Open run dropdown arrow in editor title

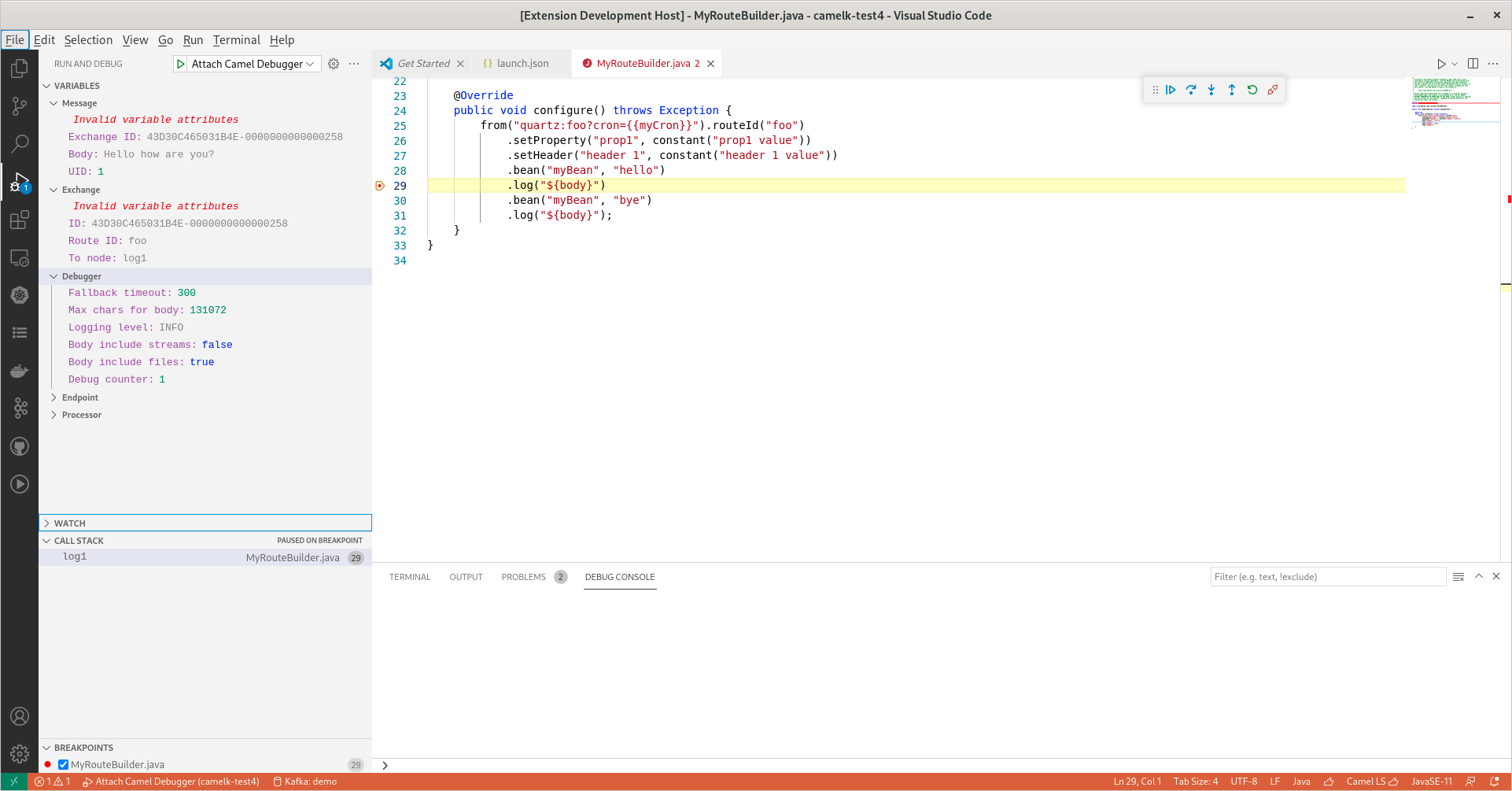1455,64
